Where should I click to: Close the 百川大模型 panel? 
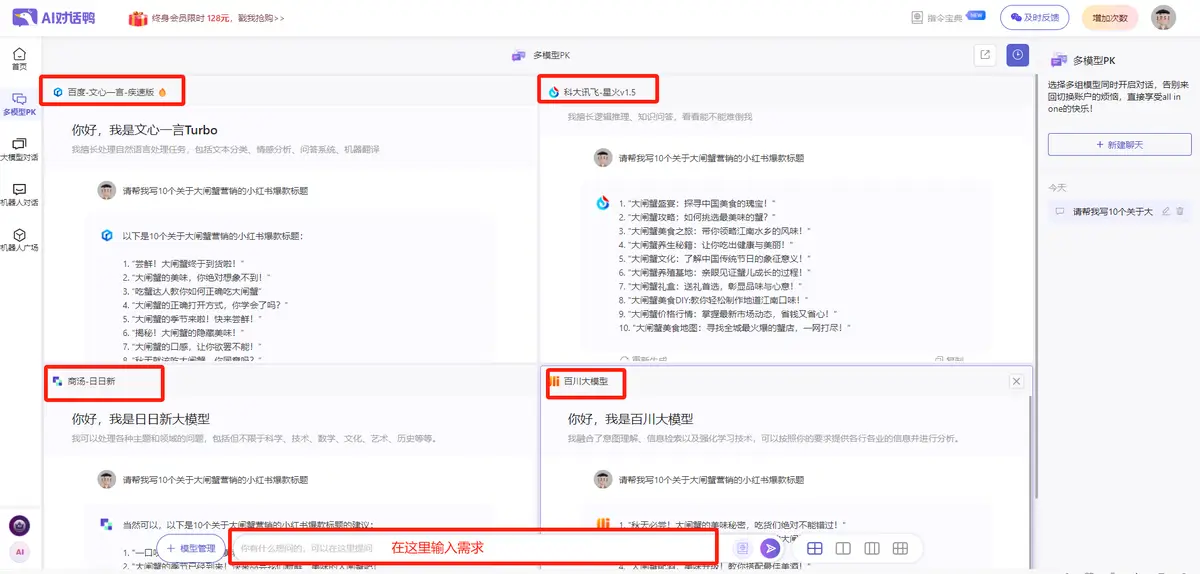click(x=1017, y=381)
